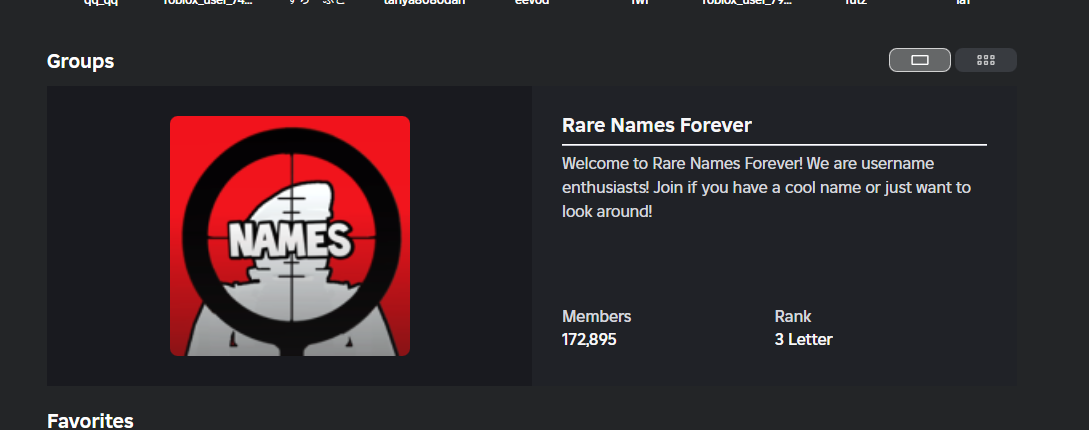Open the Rare Names Forever group title
The image size is (1089, 430).
tap(656, 125)
